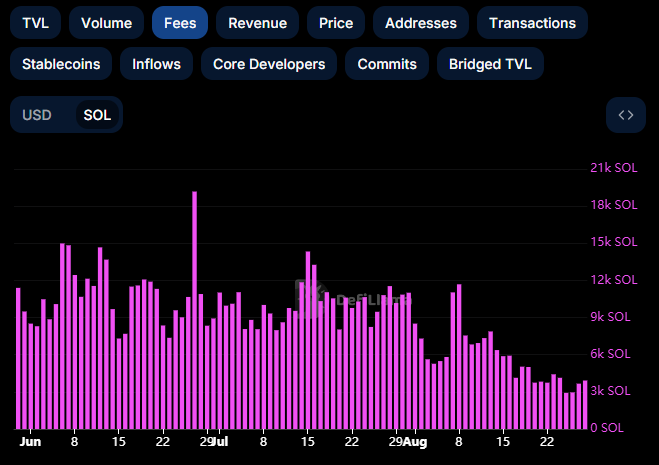Click the 21k SOL axis label
659x465 pixels.
tap(612, 167)
